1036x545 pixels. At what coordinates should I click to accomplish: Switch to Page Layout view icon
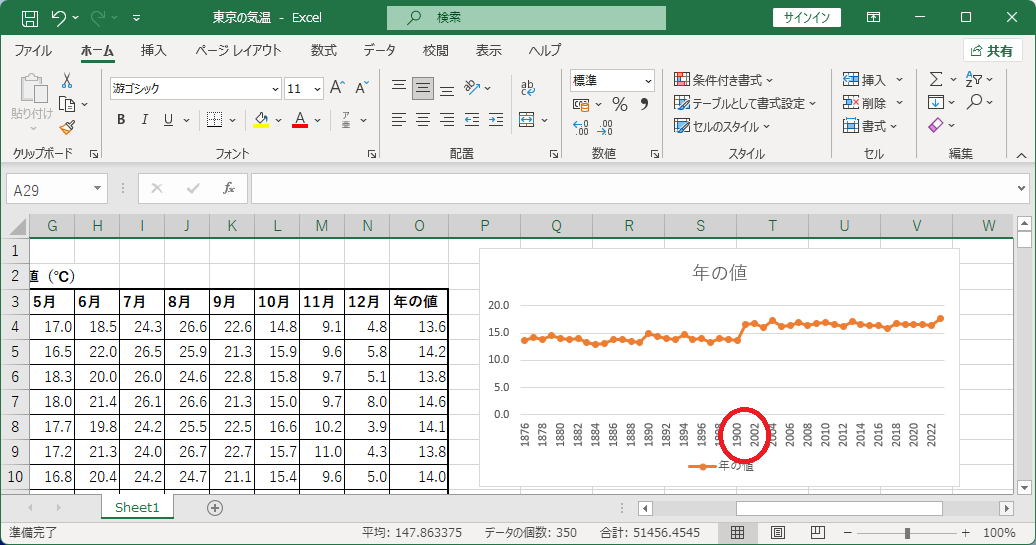coord(778,532)
